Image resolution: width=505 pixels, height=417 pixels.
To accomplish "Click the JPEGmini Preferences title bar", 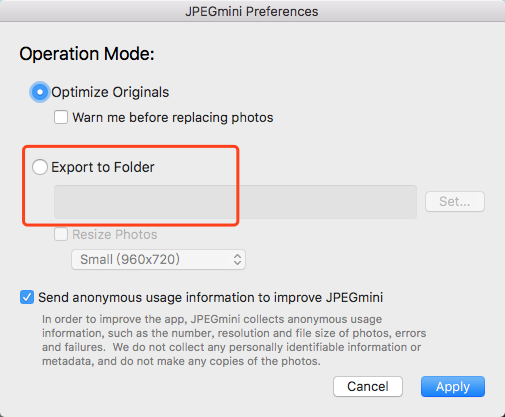I will (x=252, y=11).
